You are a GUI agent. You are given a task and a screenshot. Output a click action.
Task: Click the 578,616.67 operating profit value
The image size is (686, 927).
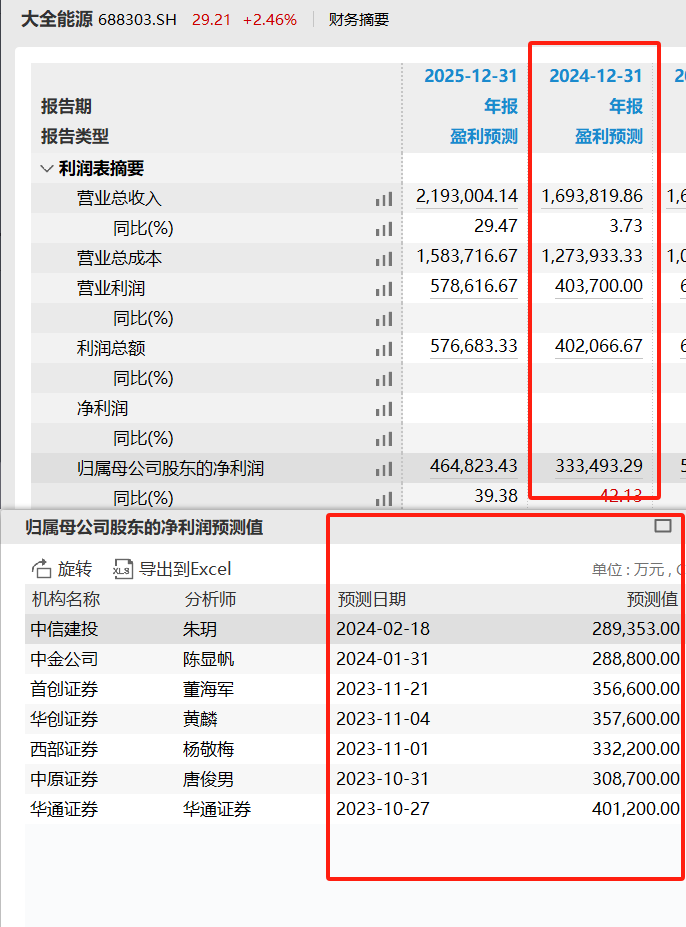click(474, 286)
